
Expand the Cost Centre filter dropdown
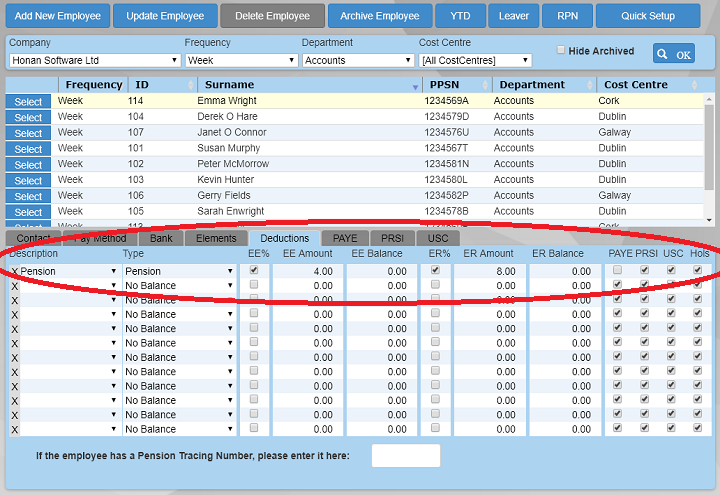(475, 61)
